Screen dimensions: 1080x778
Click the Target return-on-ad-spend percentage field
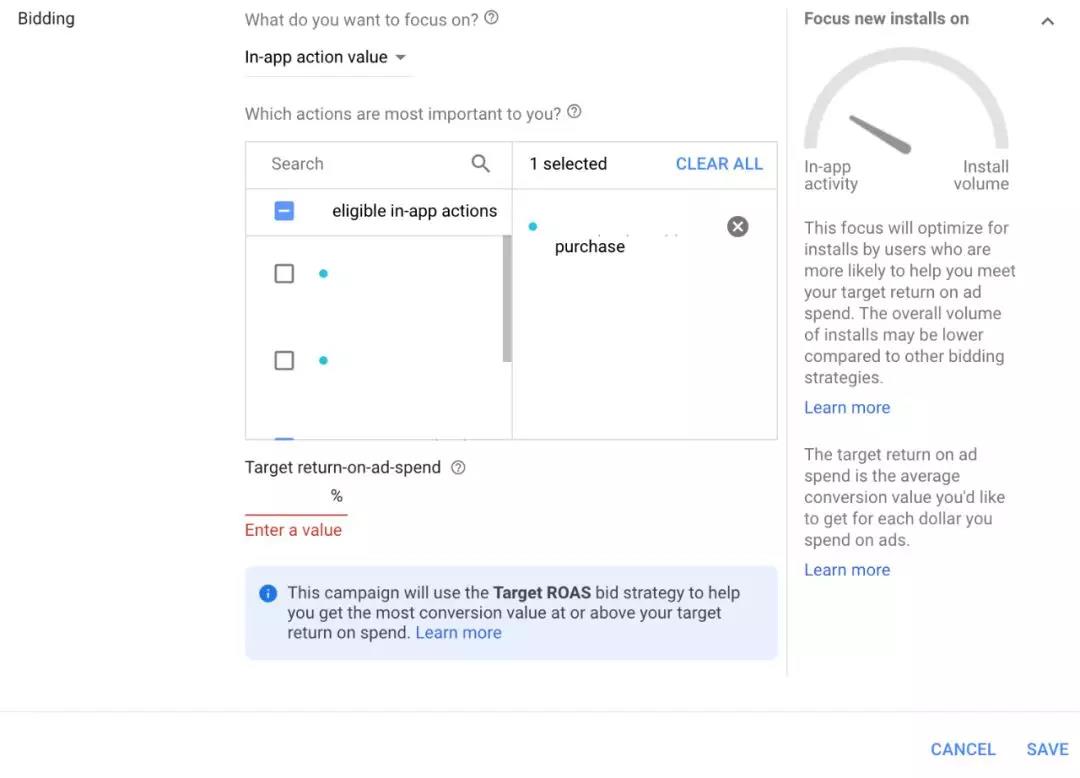coord(287,496)
